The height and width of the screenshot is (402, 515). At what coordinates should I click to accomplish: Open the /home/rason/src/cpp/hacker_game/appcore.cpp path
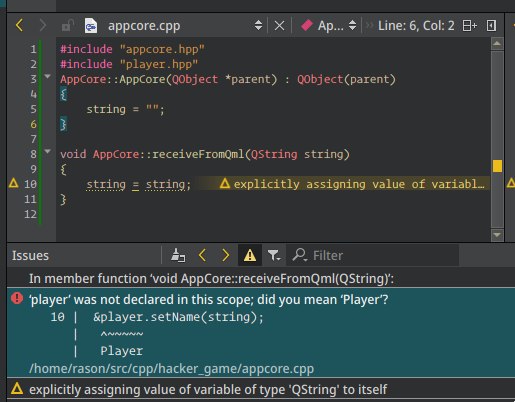point(171,369)
